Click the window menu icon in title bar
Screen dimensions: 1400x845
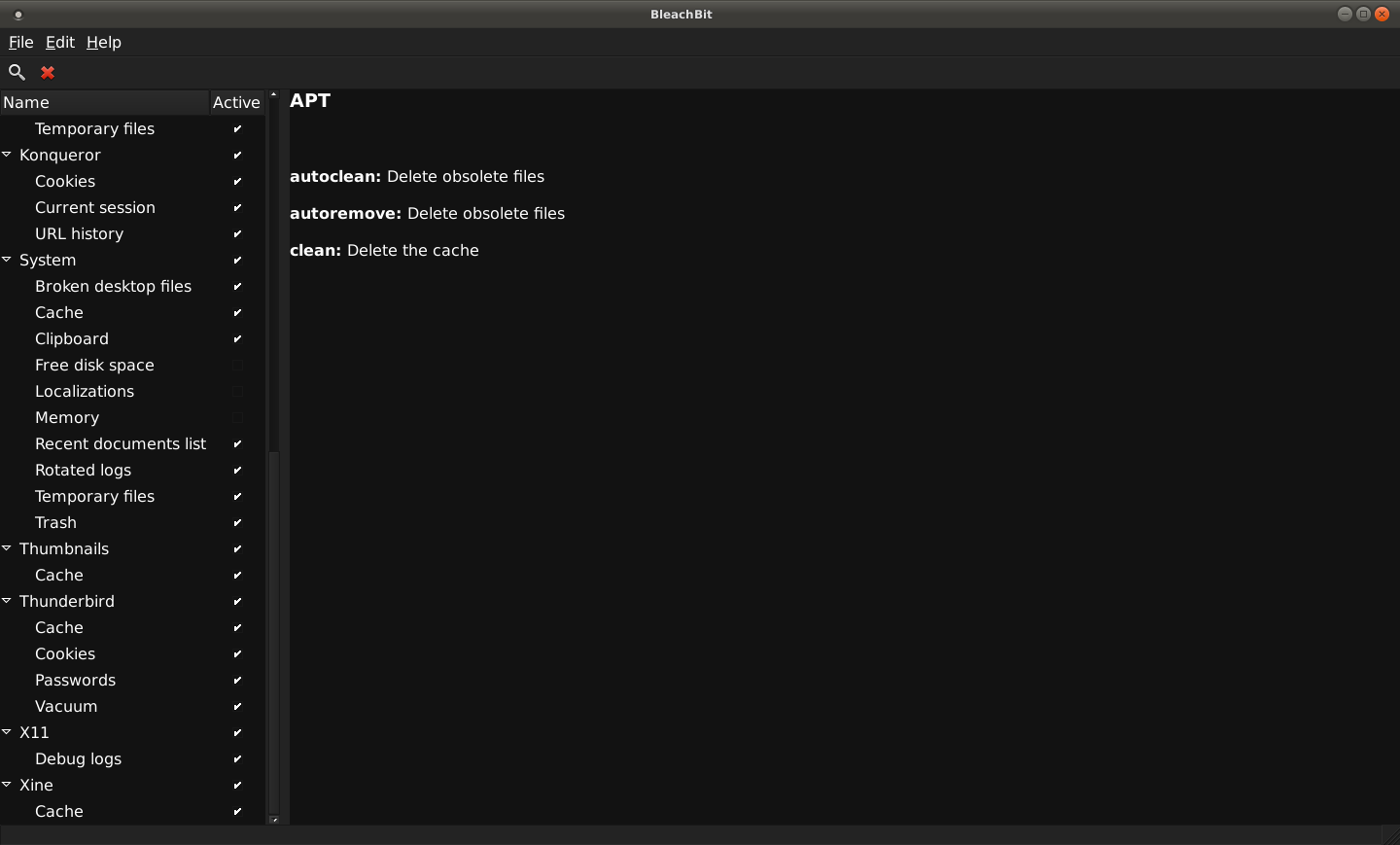pyautogui.click(x=18, y=15)
